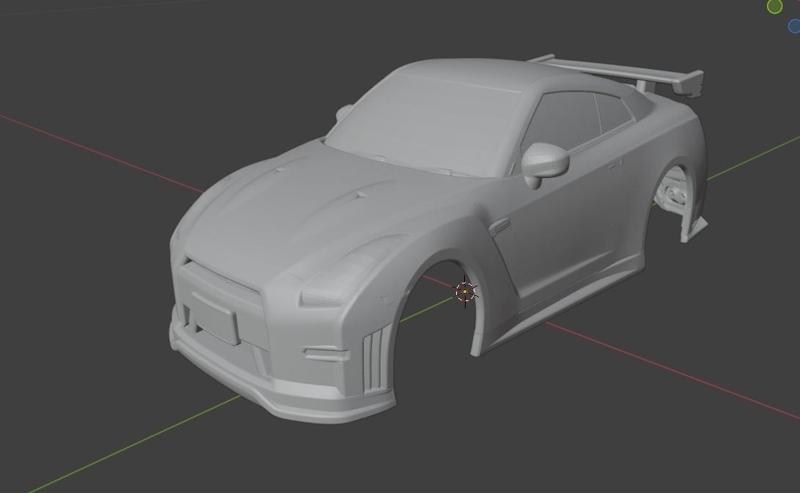Click the blue axis circle on the navigation gizmo
The image size is (800, 493).
[794, 26]
